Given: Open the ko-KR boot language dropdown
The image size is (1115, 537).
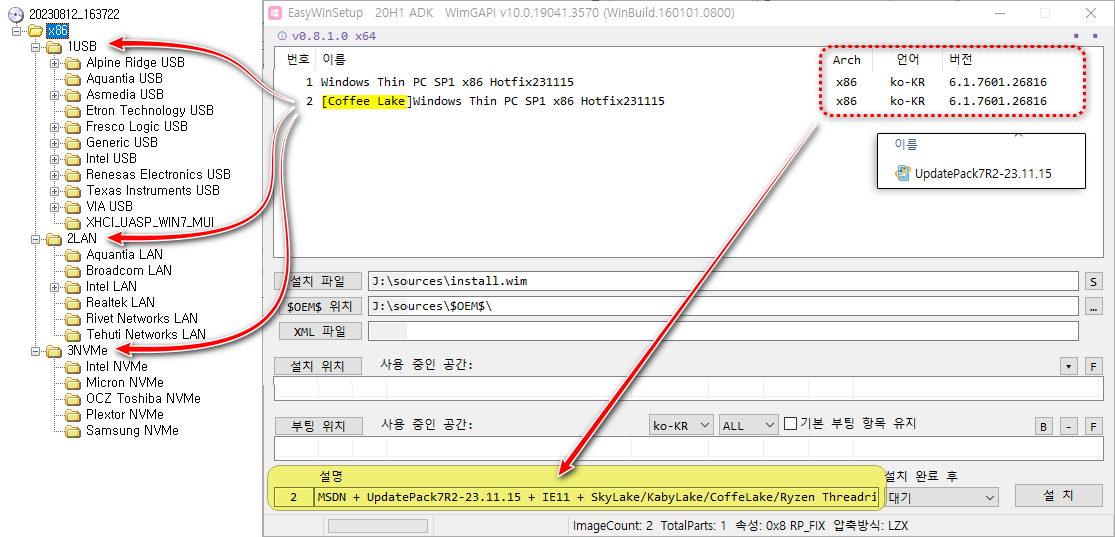Looking at the screenshot, I should pyautogui.click(x=681, y=425).
